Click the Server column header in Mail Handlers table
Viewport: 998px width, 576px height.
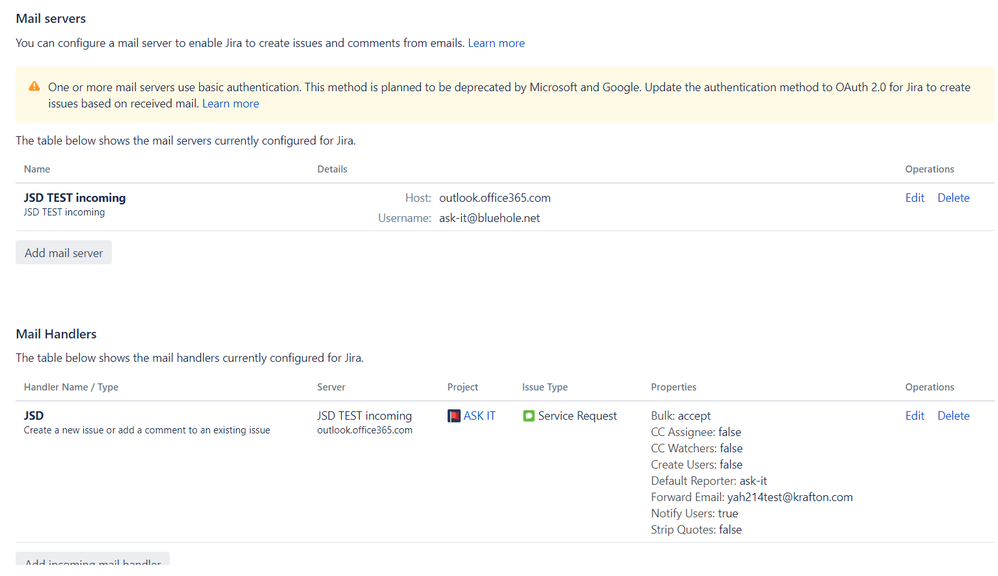pos(331,387)
